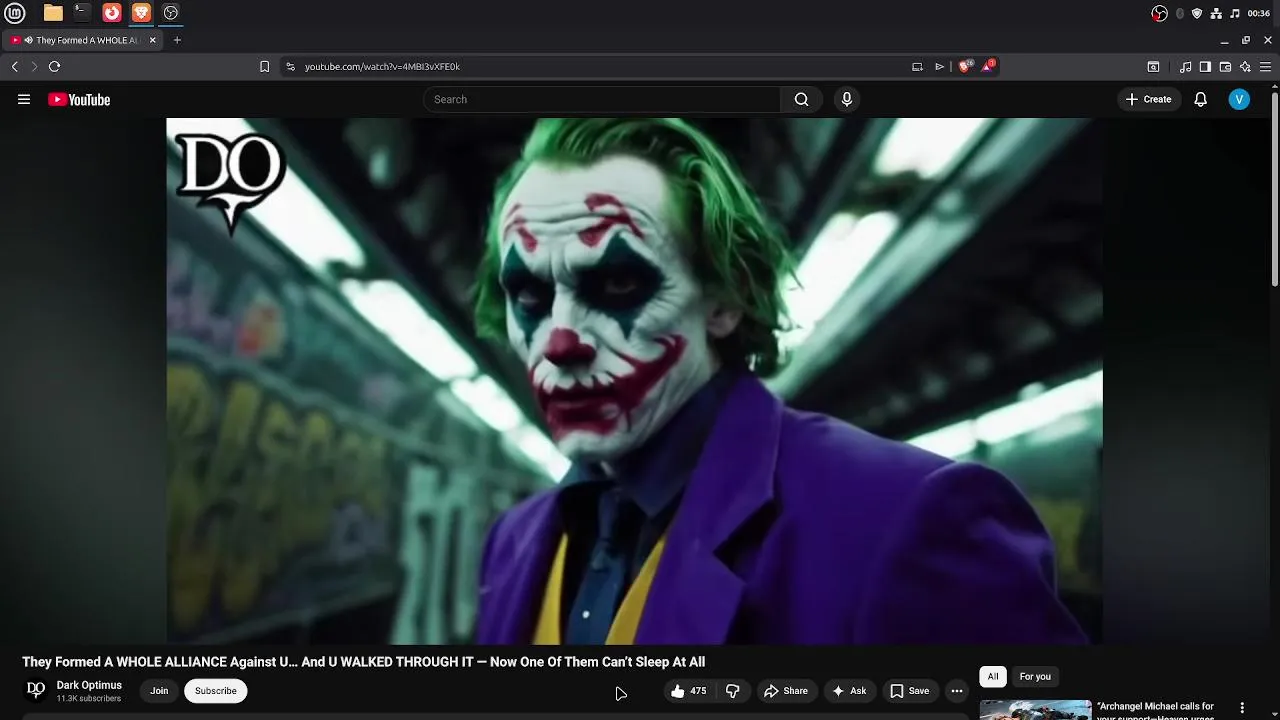Open the account avatar menu V

click(1239, 99)
